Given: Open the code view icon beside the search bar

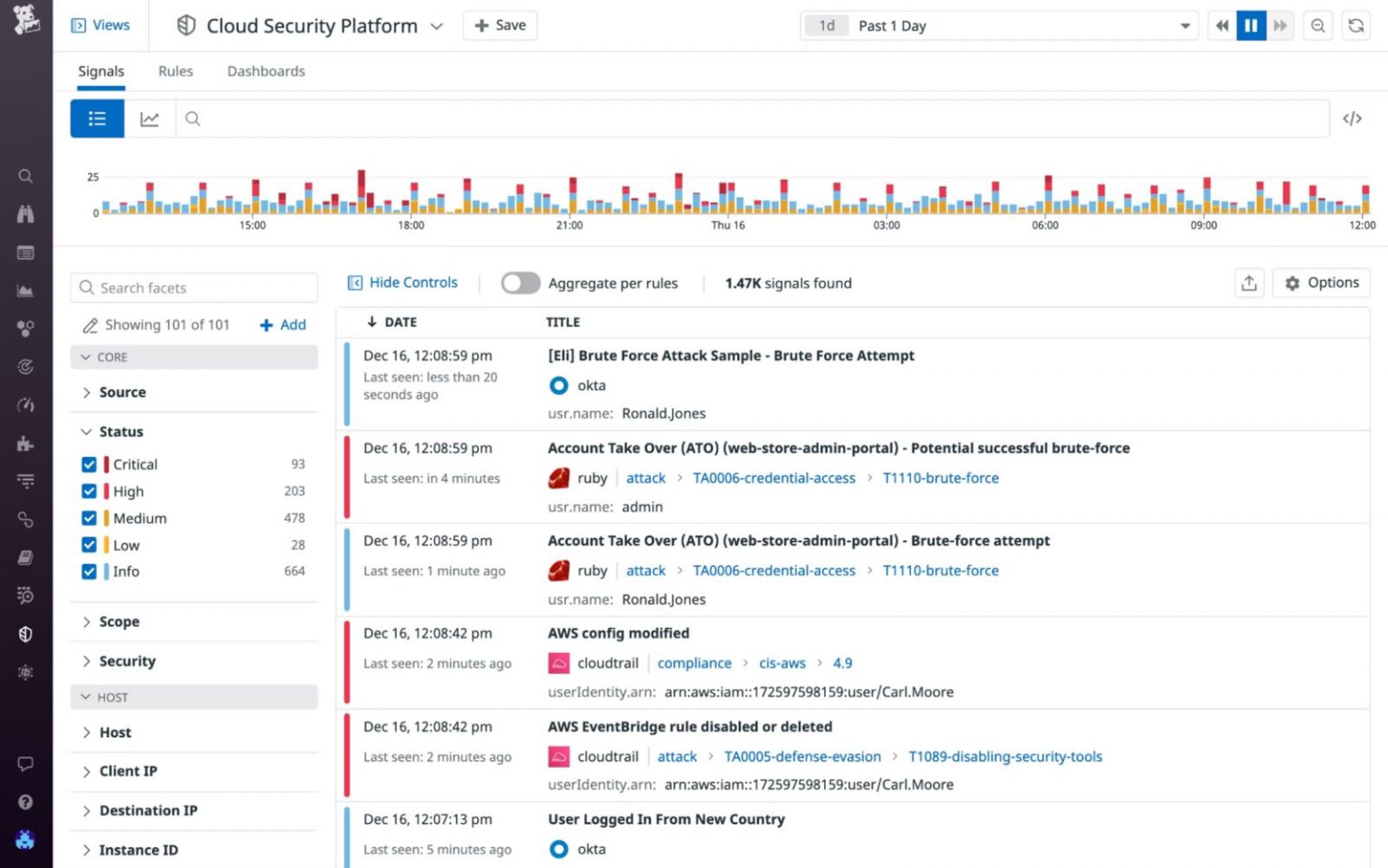Looking at the screenshot, I should coord(1353,118).
